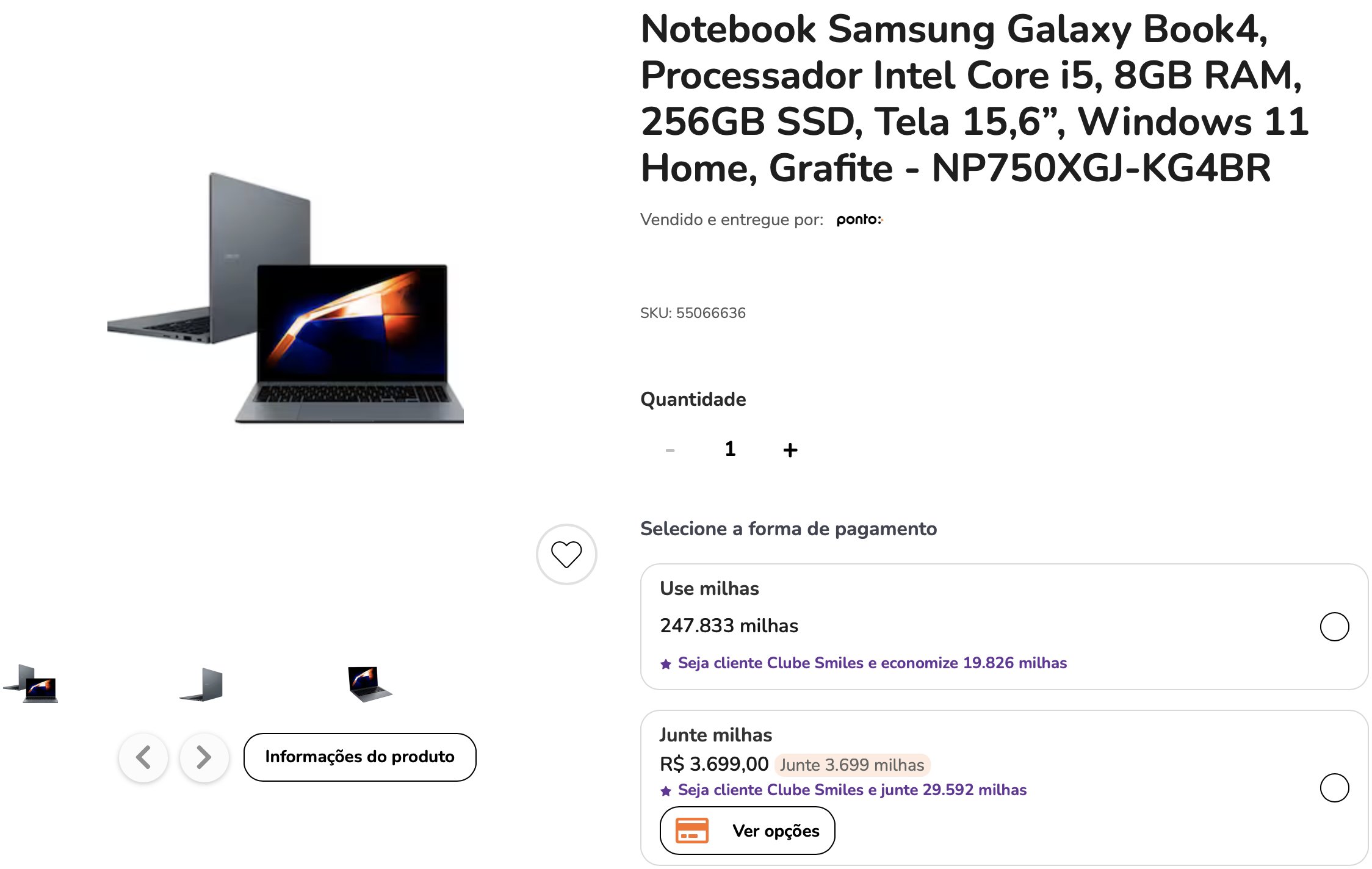Go to previous product image arrow
Image resolution: width=1372 pixels, height=869 pixels.
143,757
